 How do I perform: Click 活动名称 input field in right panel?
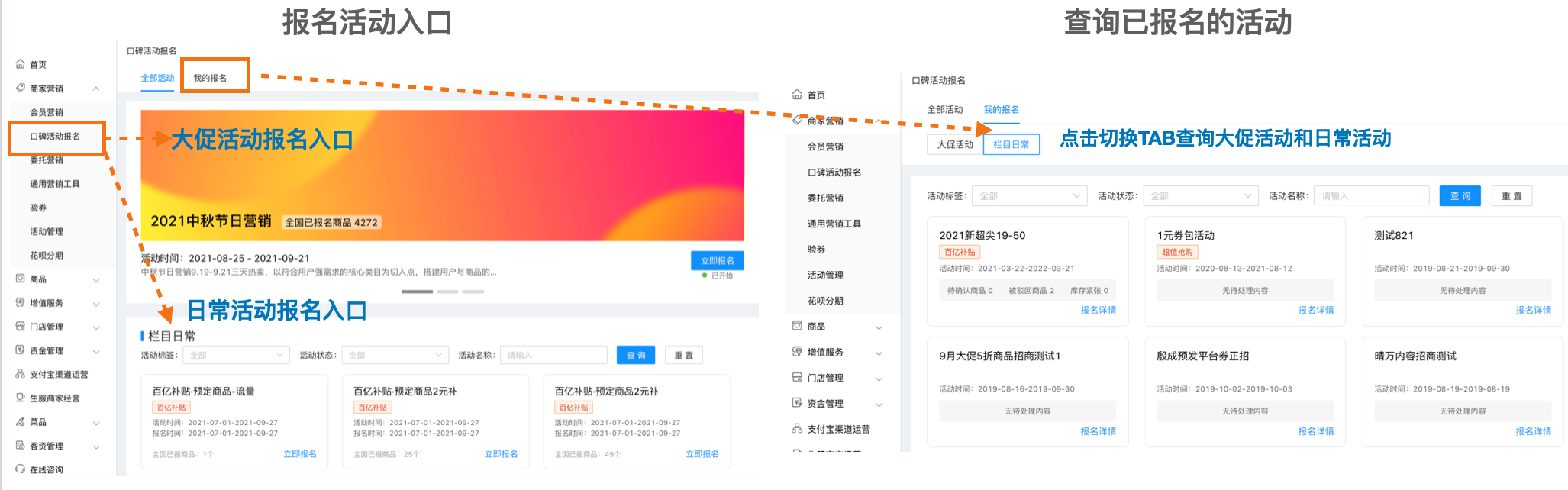click(x=1372, y=196)
